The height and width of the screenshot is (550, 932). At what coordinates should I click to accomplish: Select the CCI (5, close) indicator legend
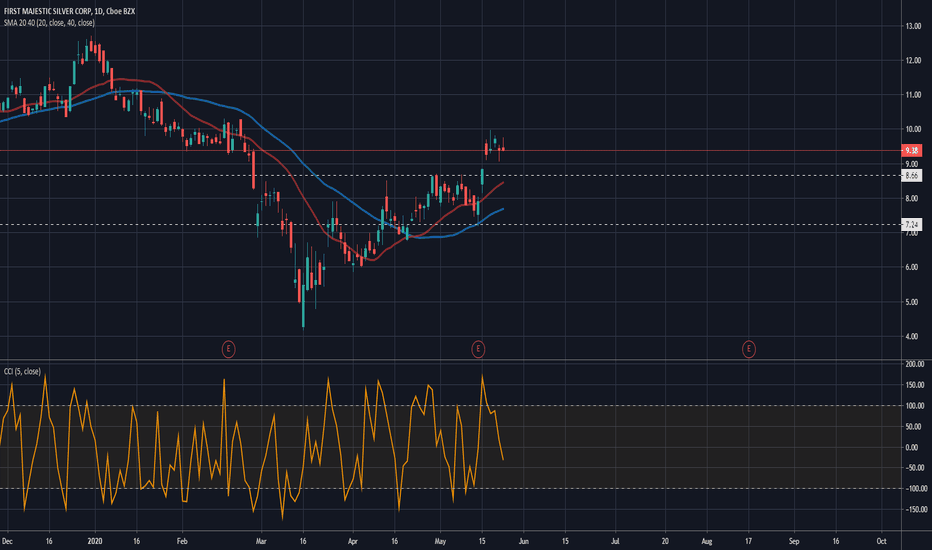click(x=22, y=372)
